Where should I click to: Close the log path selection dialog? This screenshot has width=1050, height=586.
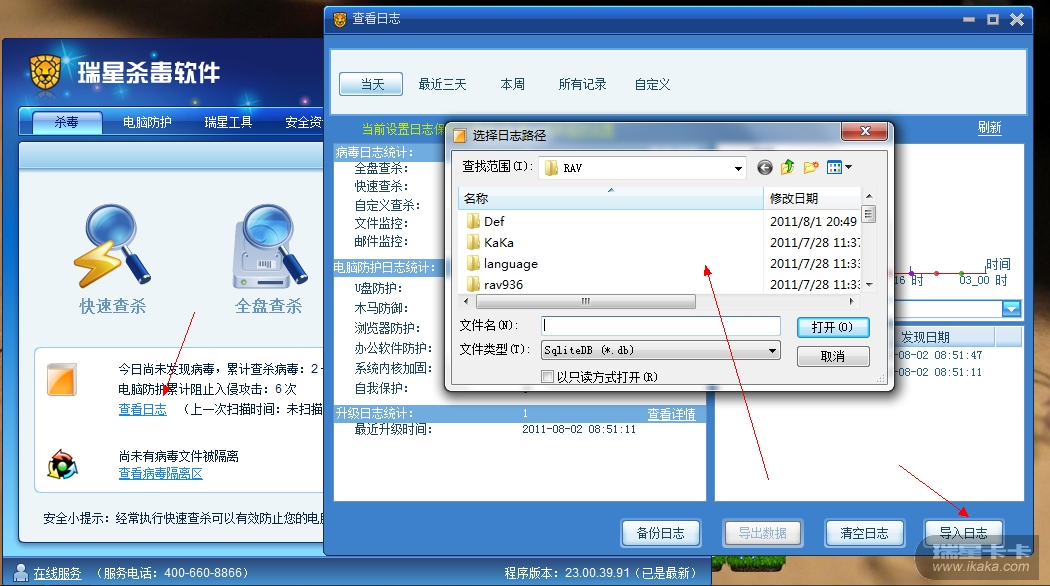pyautogui.click(x=865, y=131)
